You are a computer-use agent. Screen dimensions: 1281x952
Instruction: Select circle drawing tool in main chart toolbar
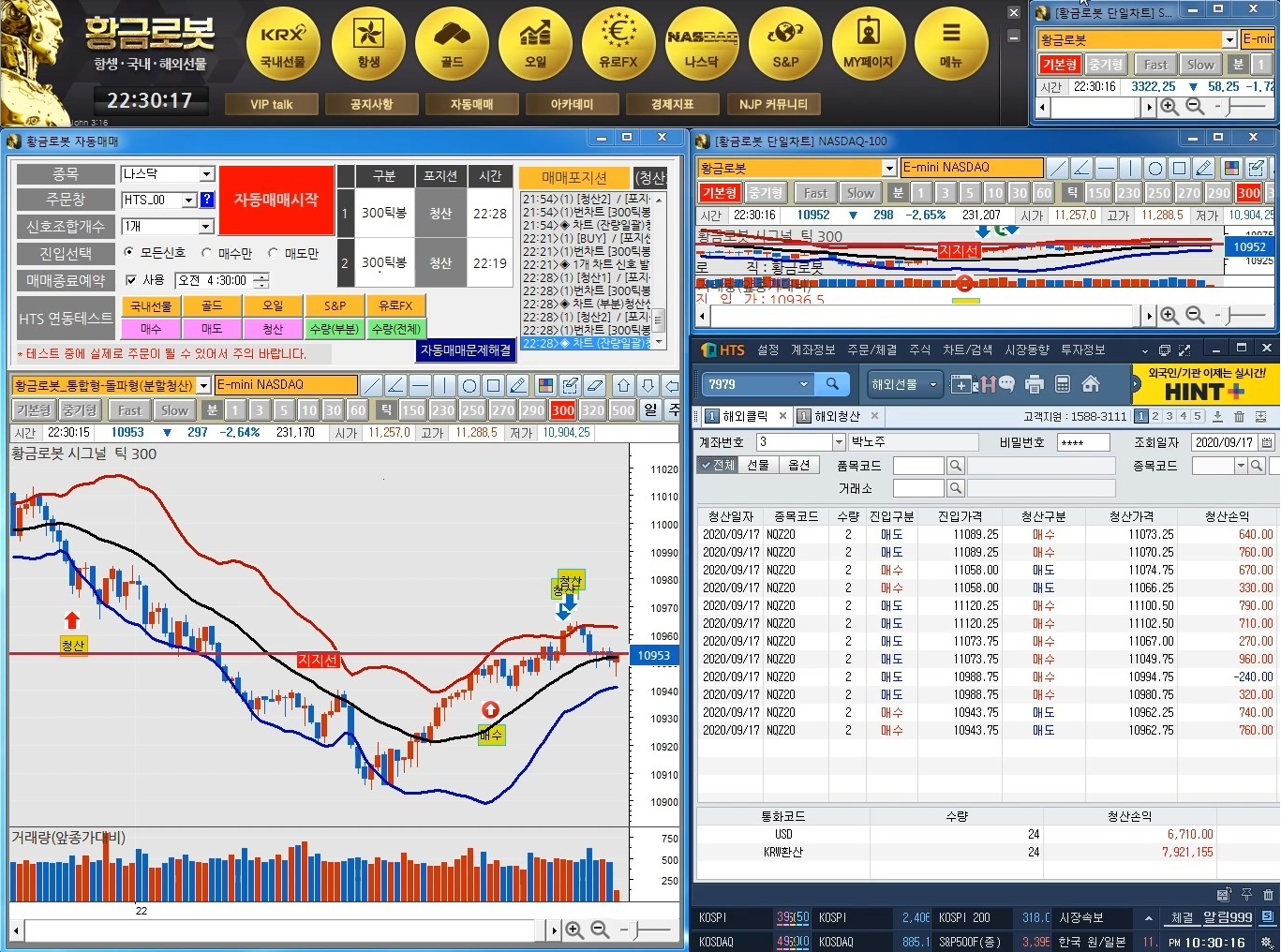point(469,385)
